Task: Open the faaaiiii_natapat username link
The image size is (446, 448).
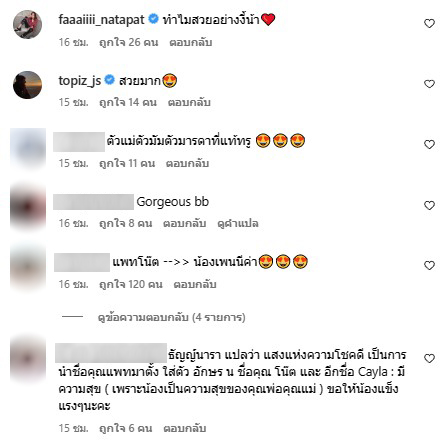Action: coord(101,20)
